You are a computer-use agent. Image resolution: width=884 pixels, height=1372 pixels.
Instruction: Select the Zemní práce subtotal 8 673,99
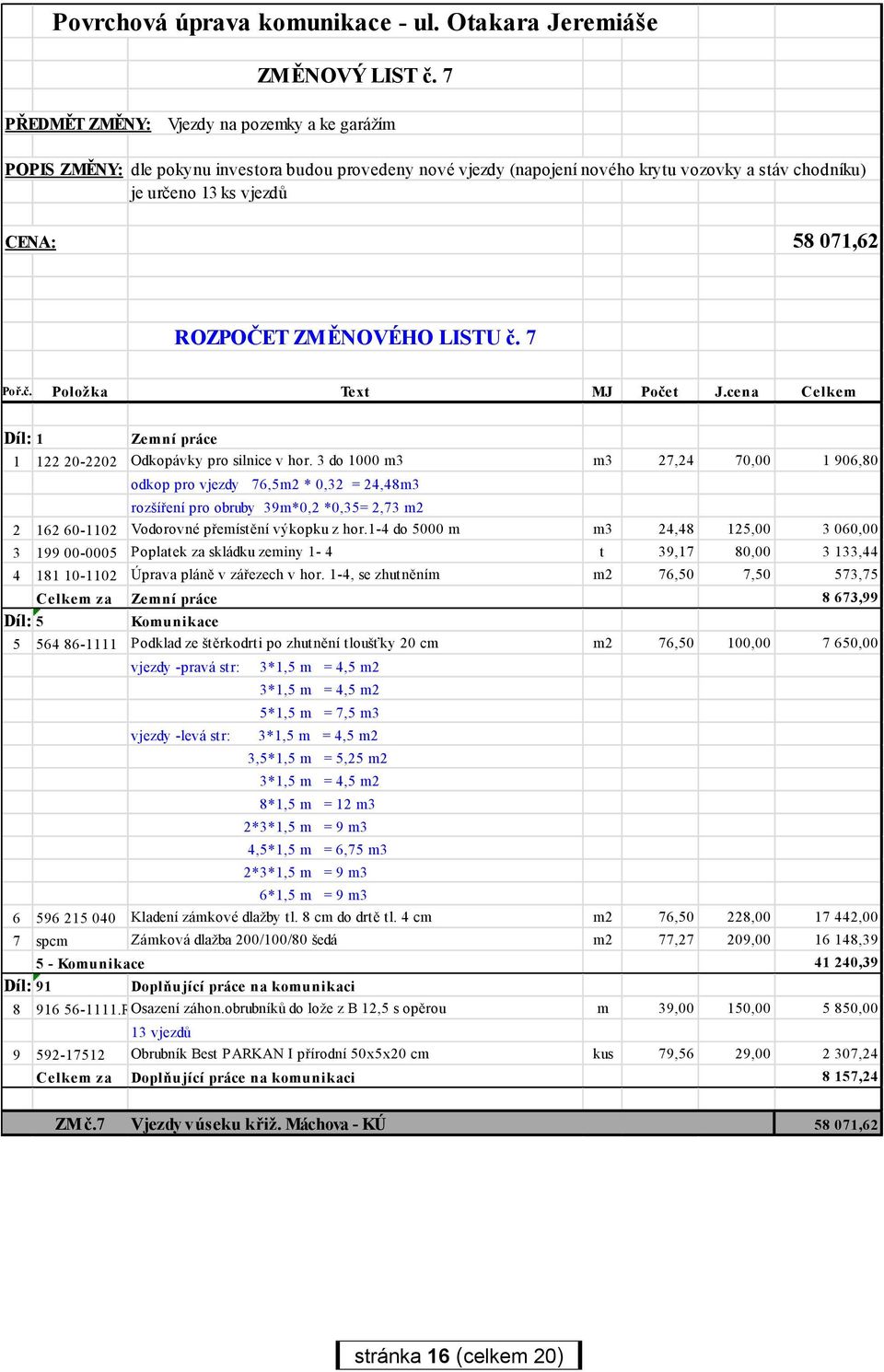[850, 598]
